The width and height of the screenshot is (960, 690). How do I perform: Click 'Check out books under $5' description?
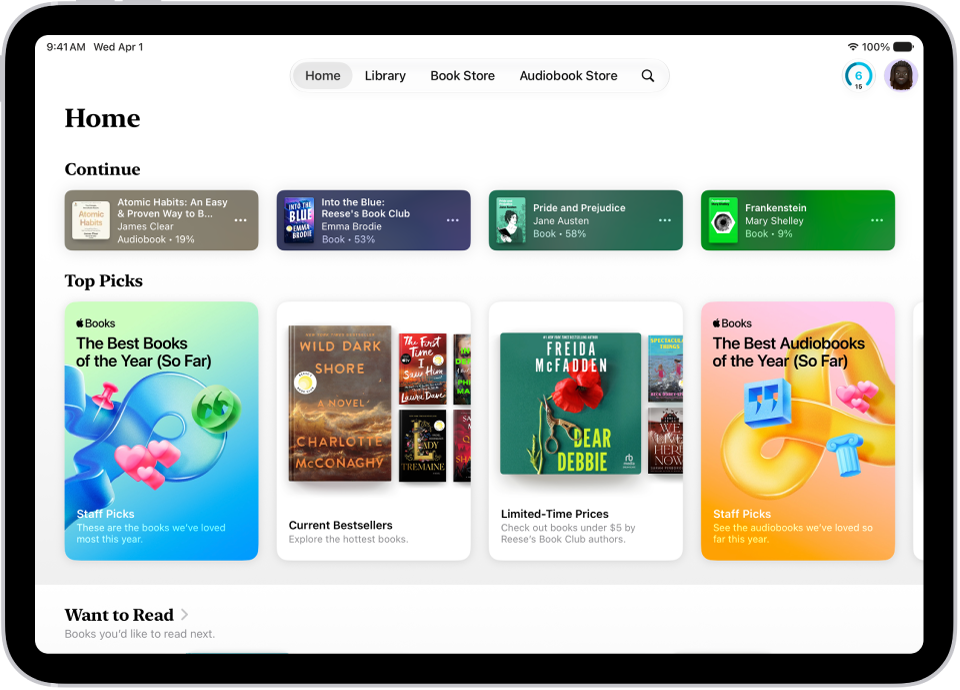point(568,533)
